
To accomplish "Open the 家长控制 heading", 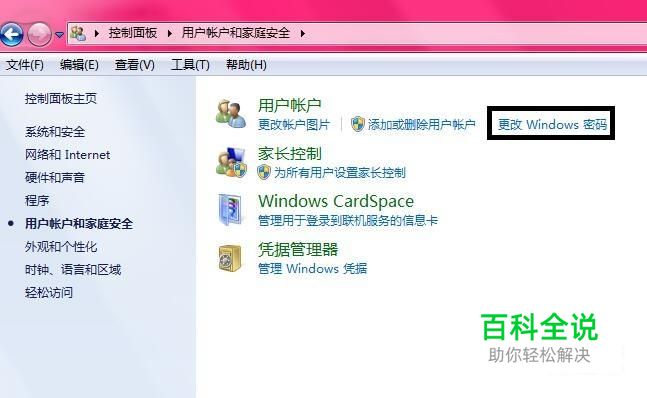I will [290, 153].
